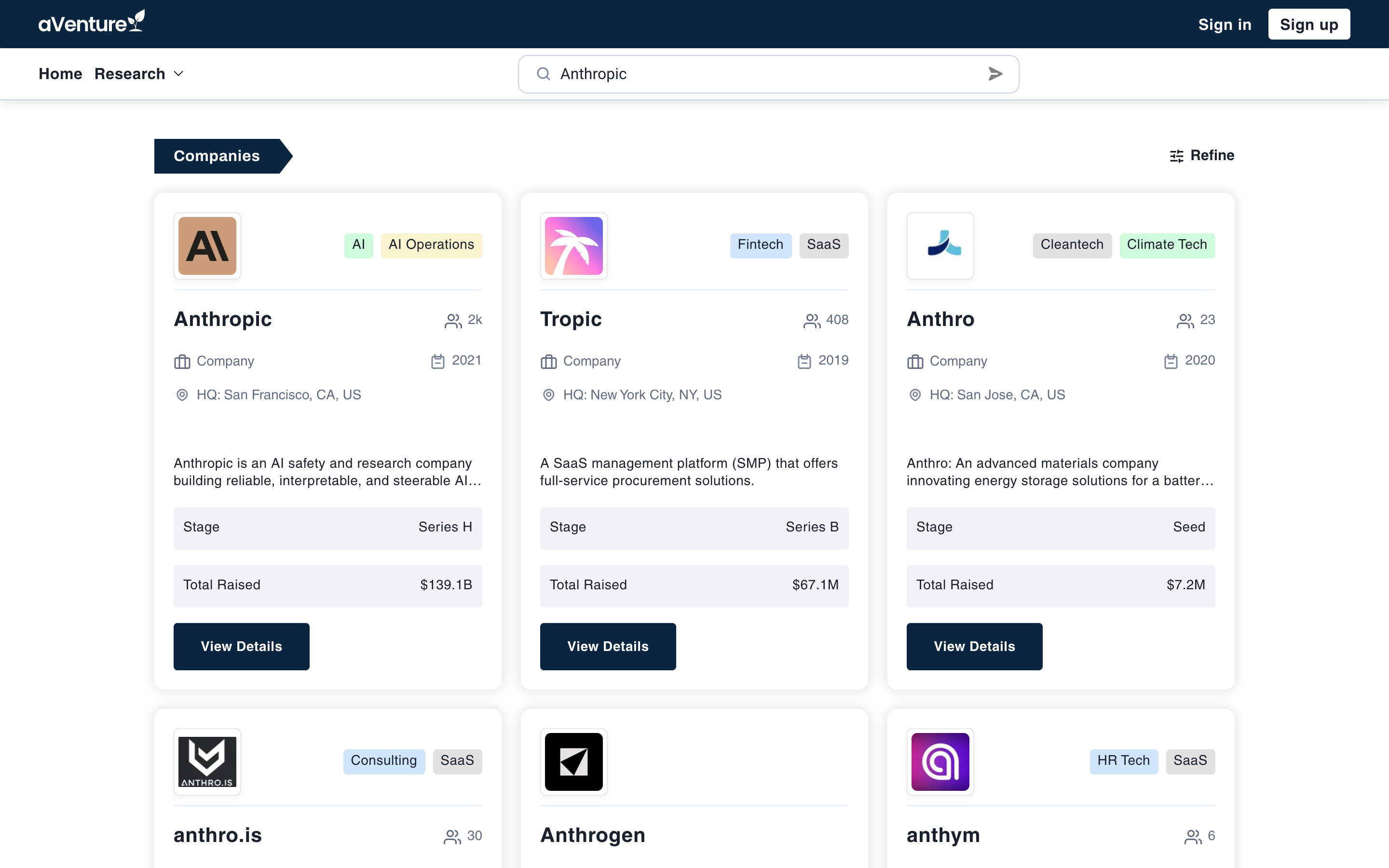Click Anthro Company briefcase icon
This screenshot has height=868, width=1389.
click(915, 361)
